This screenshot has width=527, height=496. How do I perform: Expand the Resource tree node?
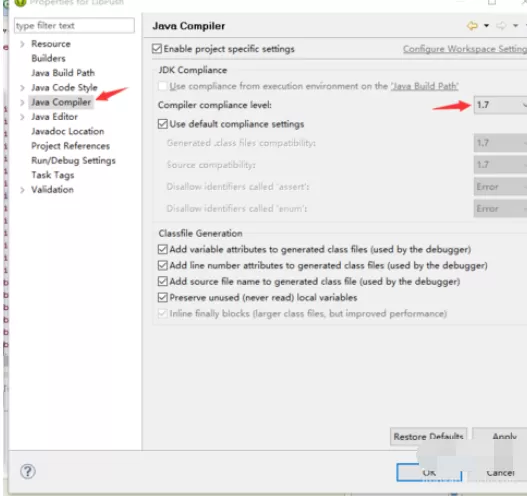22,44
